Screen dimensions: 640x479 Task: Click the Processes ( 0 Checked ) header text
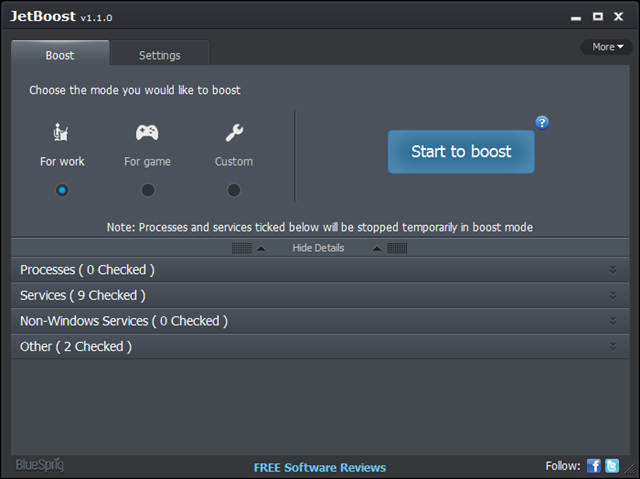point(87,270)
